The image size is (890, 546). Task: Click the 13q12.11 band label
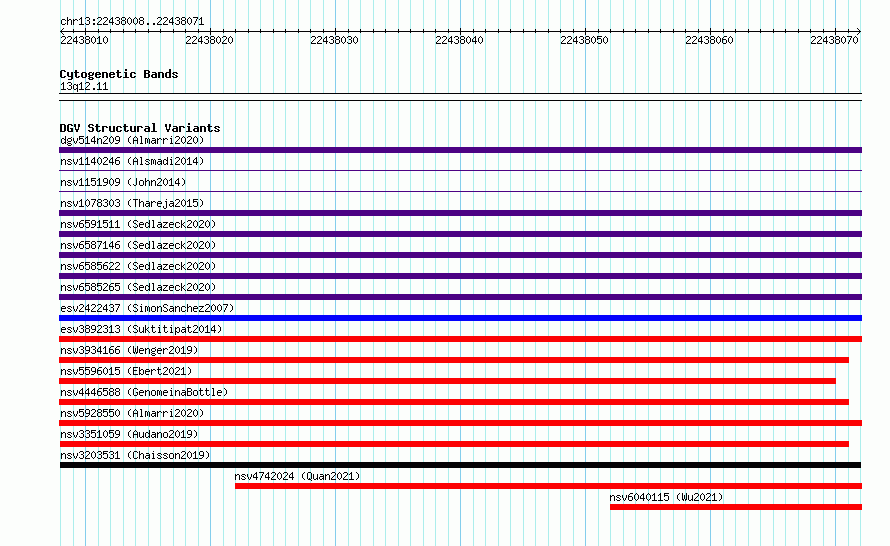pos(84,86)
